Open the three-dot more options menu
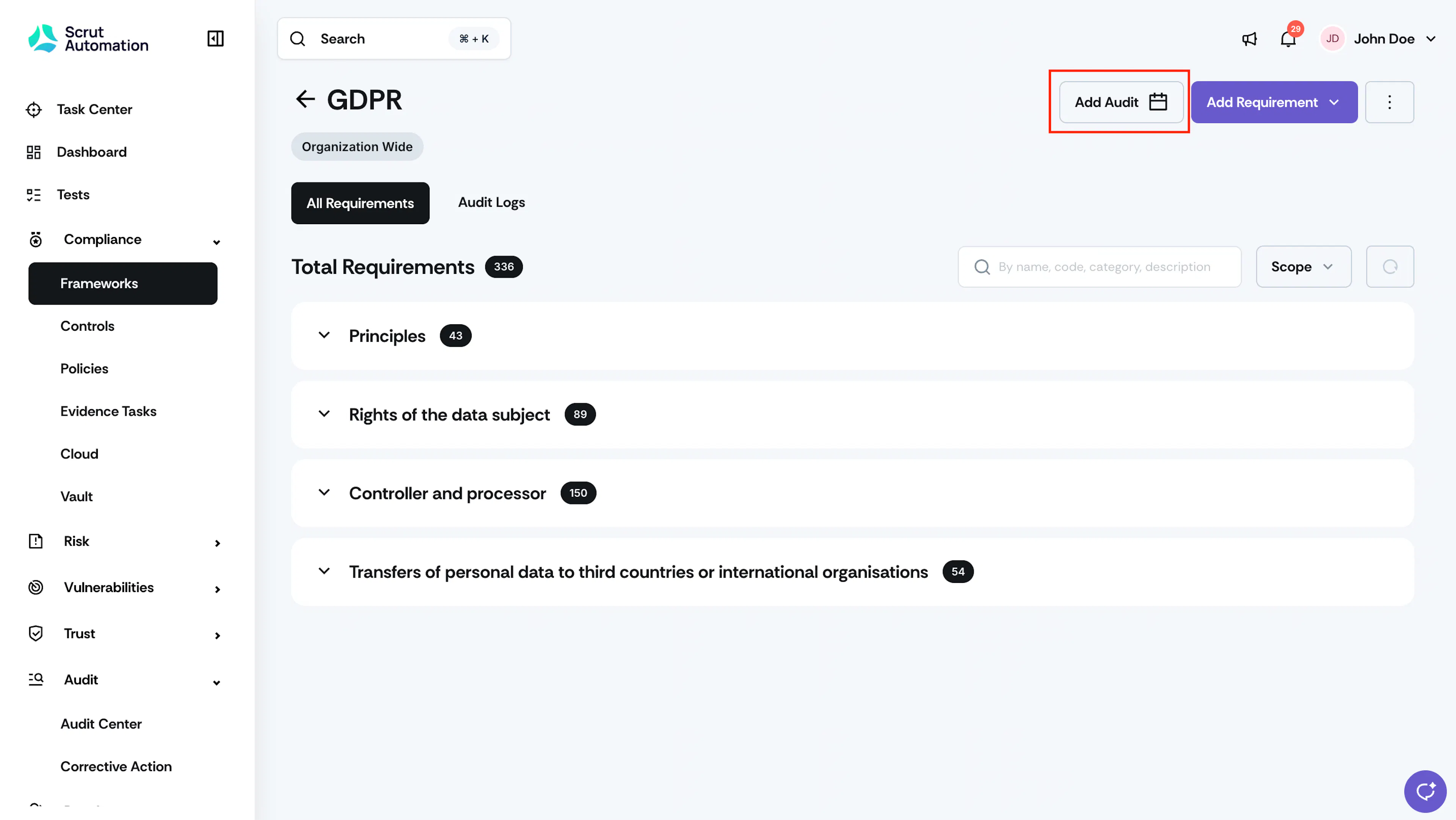This screenshot has width=1456, height=820. 1389,102
